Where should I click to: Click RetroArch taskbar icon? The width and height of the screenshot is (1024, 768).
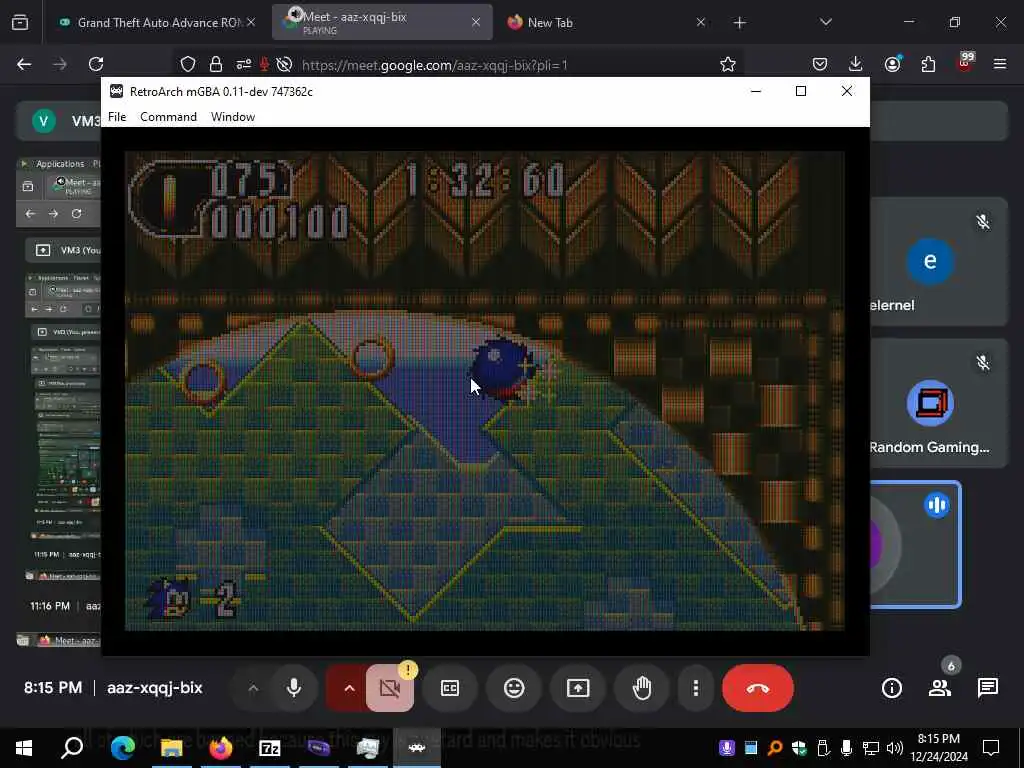tap(417, 748)
